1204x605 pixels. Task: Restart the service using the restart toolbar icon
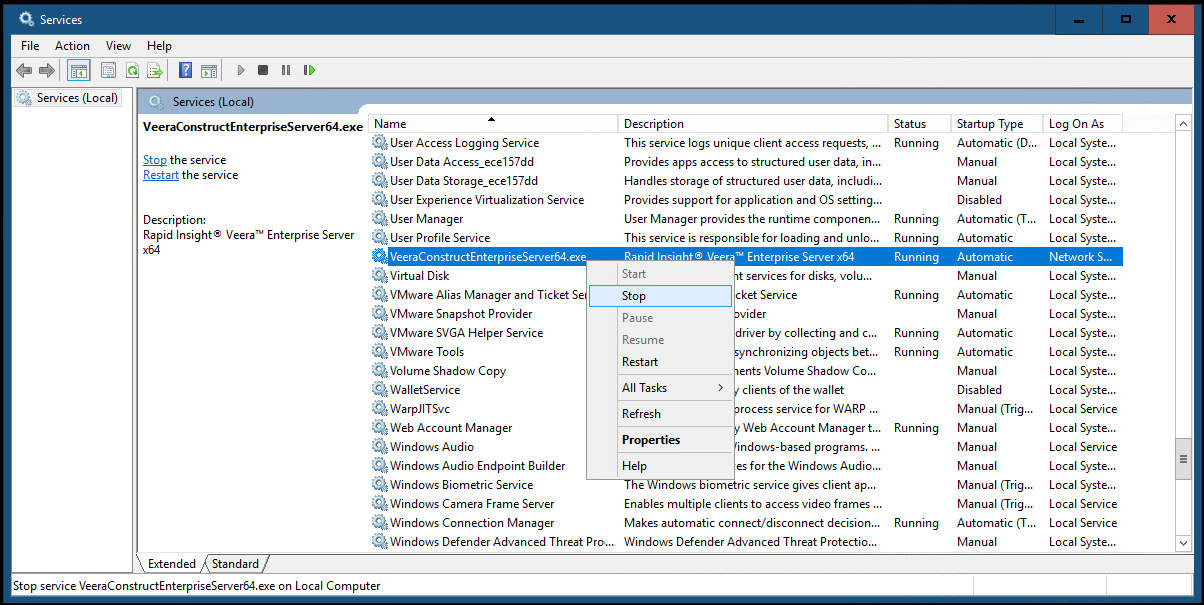[309, 70]
